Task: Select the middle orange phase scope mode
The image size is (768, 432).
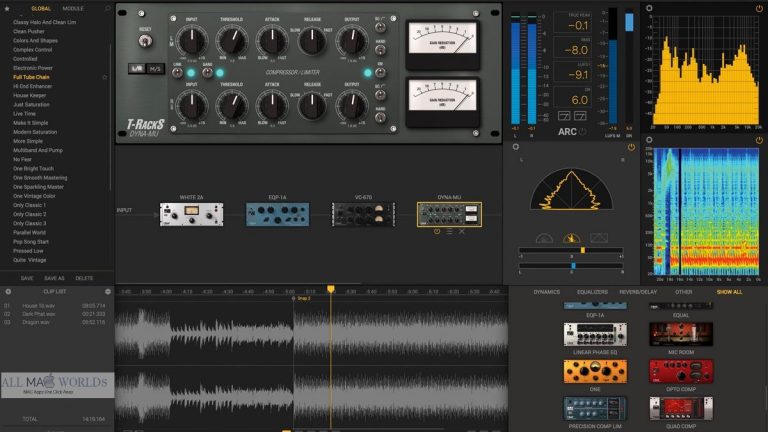Action: (571, 239)
